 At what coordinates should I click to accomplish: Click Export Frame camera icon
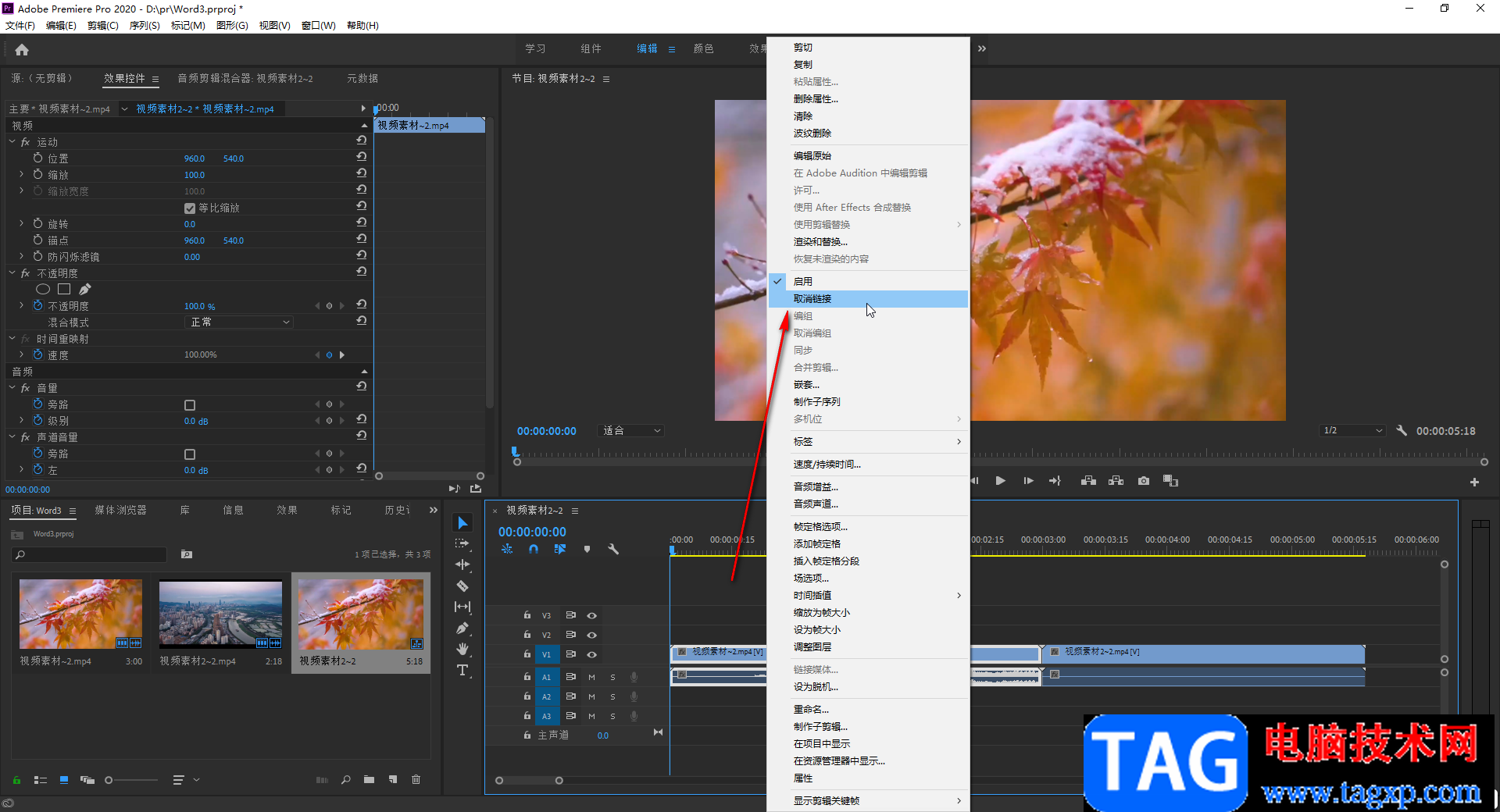pyautogui.click(x=1144, y=481)
